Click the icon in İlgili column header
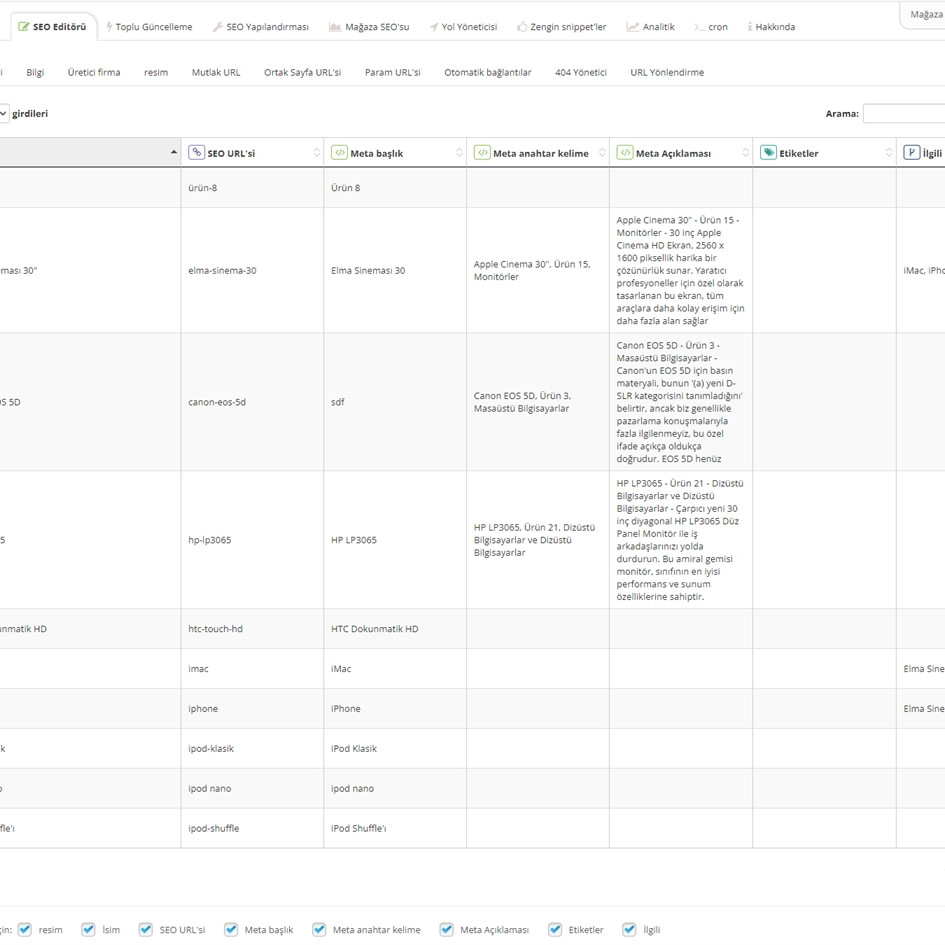The width and height of the screenshot is (945, 945). click(912, 152)
